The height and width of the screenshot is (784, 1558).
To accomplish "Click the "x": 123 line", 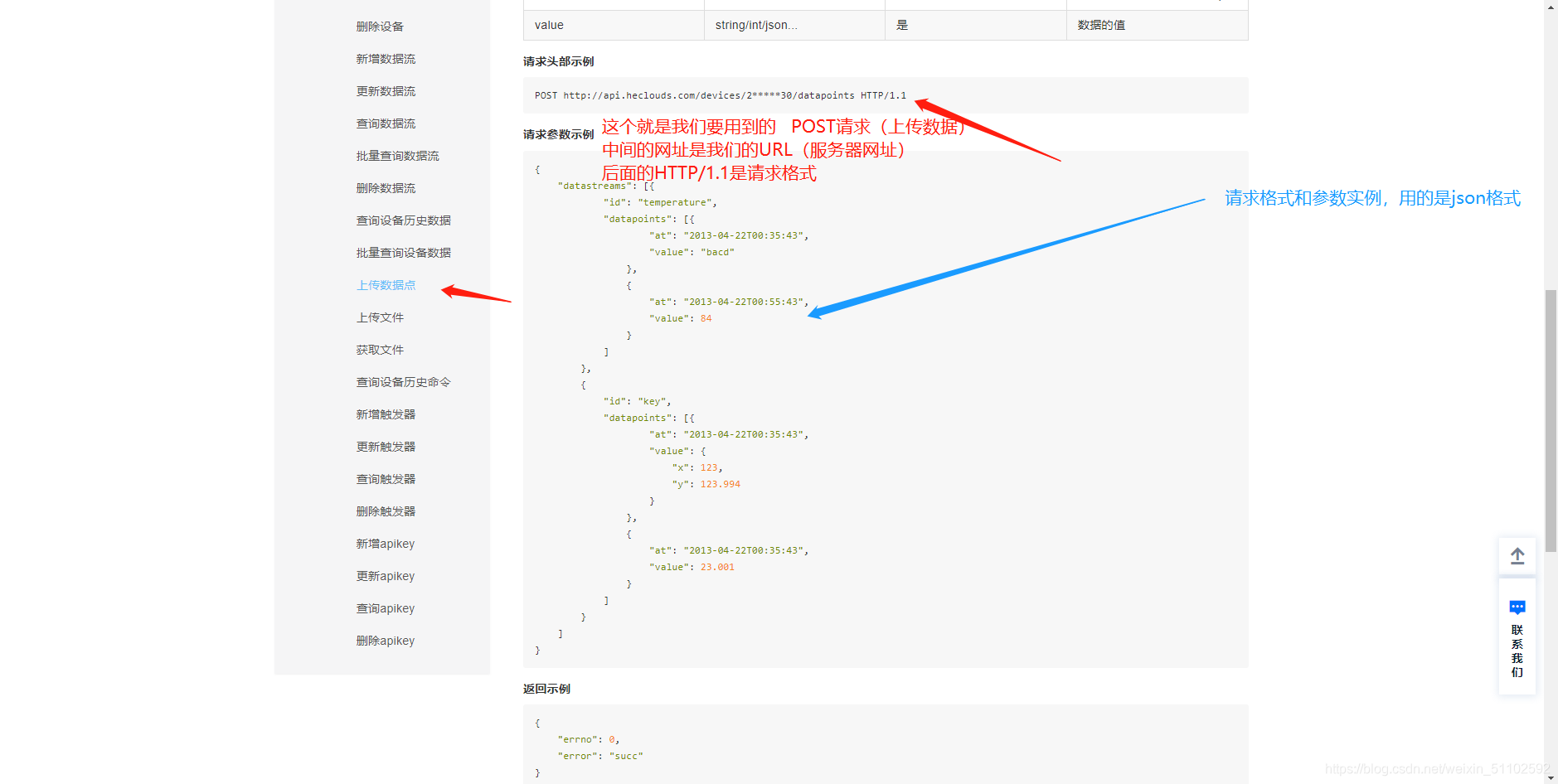I will point(697,467).
